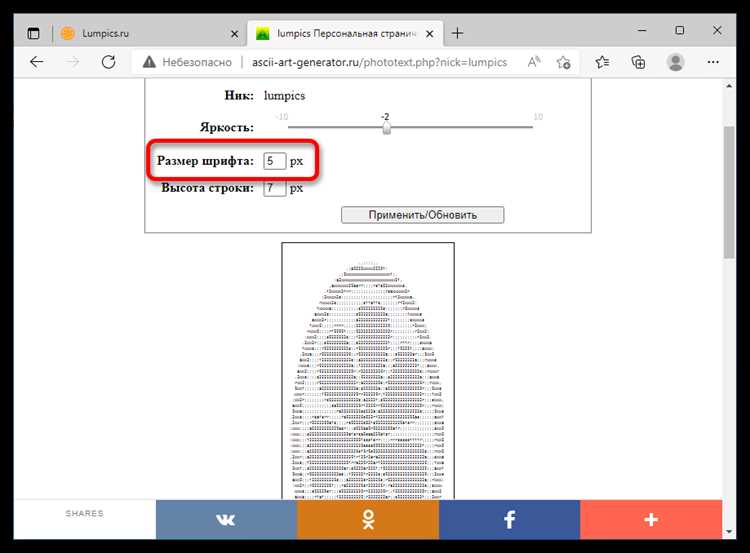Reload the current page
Image resolution: width=750 pixels, height=553 pixels.
pyautogui.click(x=109, y=62)
